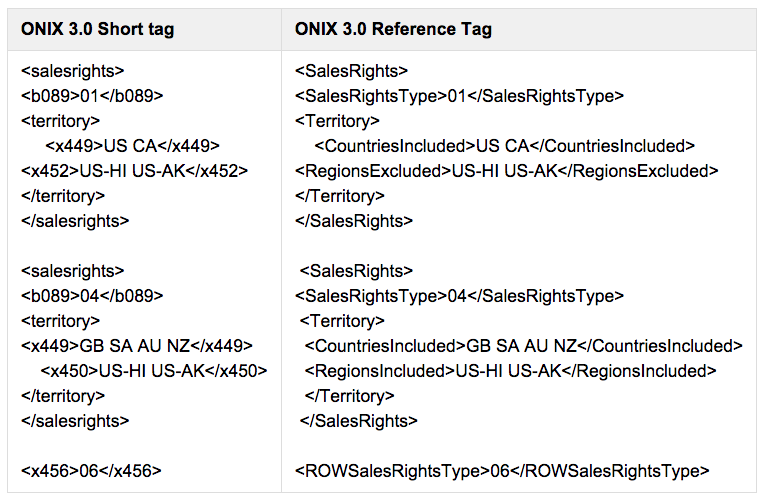764x500 pixels.
Task: Click the <x449>US CA</x449> line
Action: 133,146
